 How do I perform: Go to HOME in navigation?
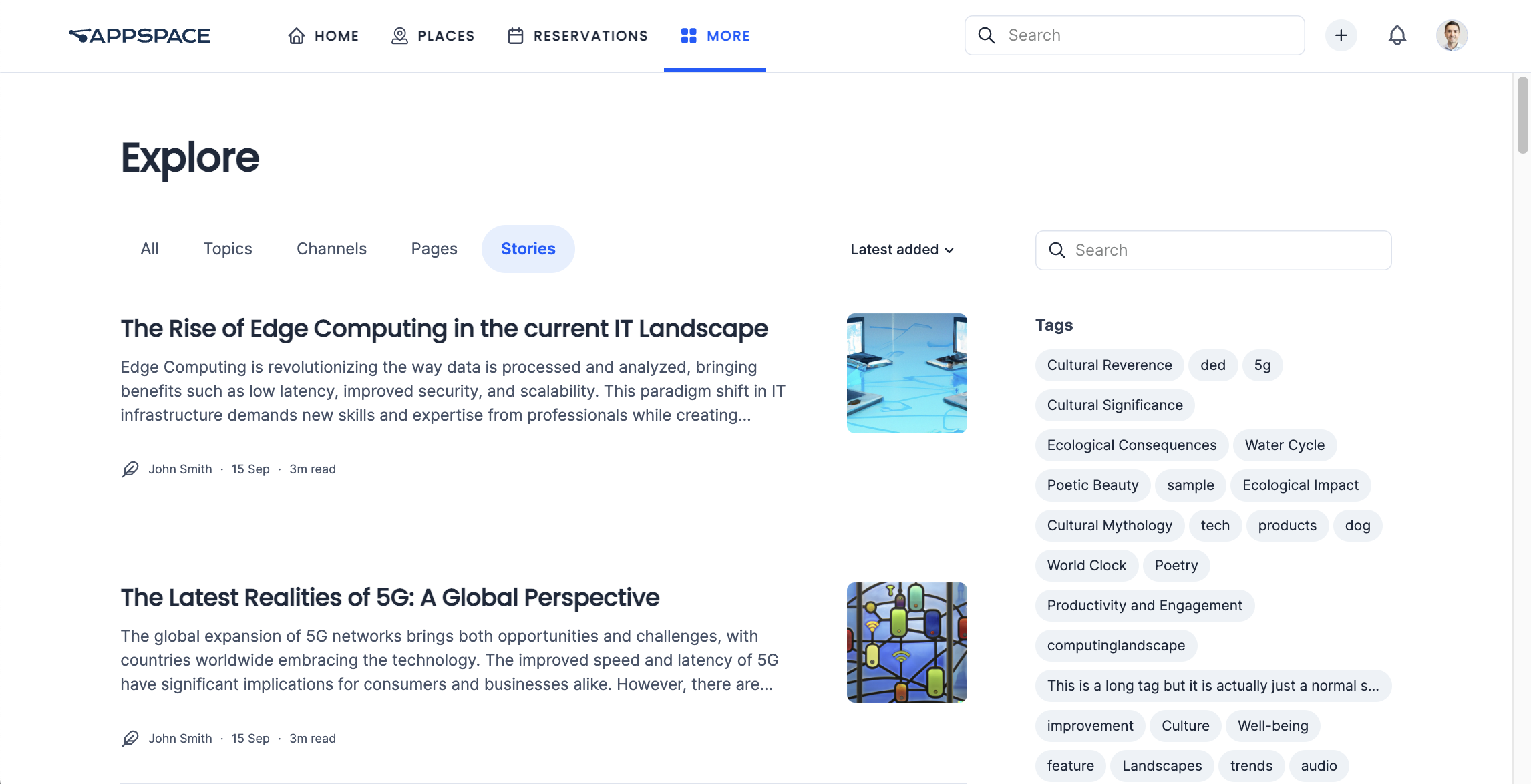[x=323, y=35]
